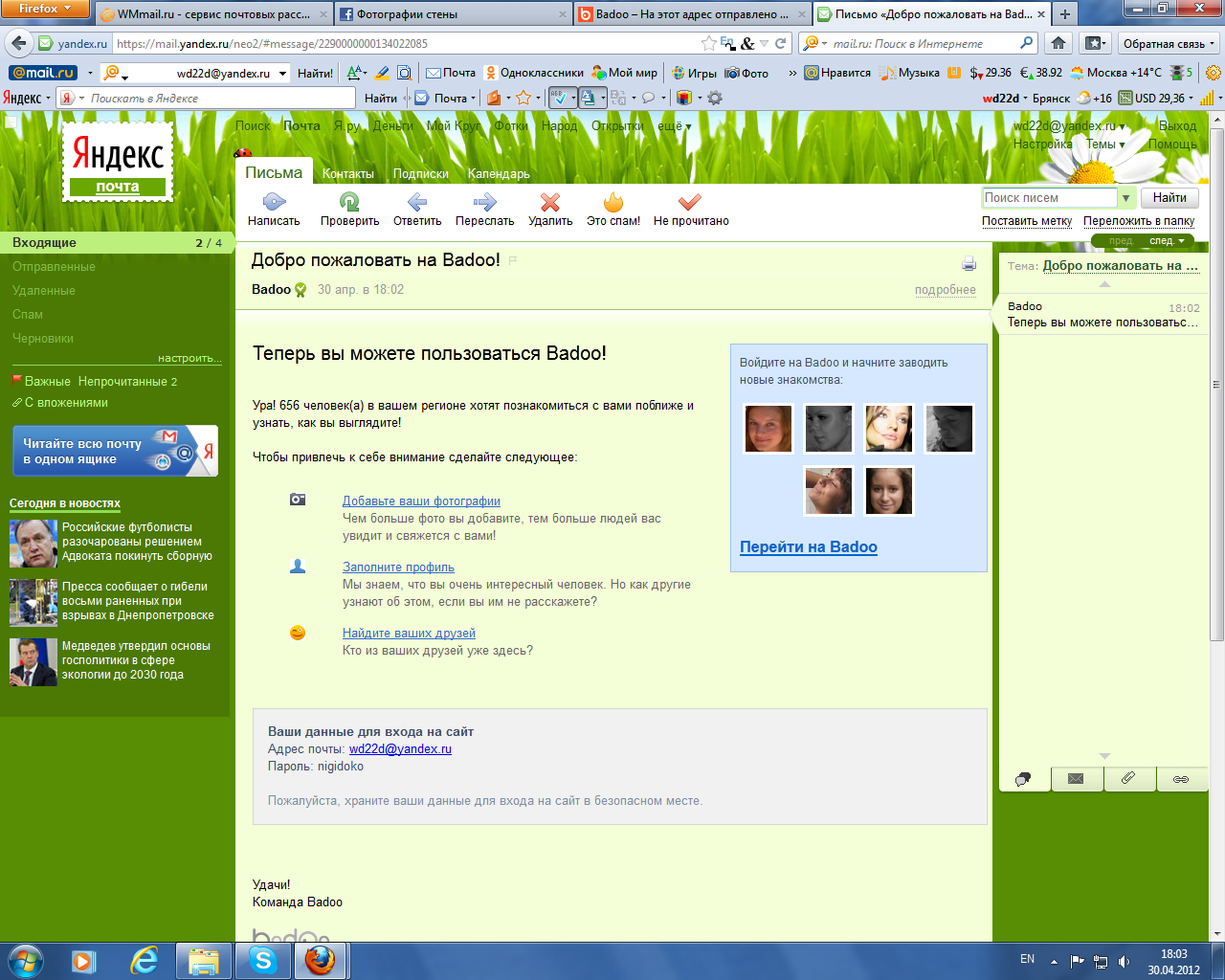Print the email using the printer icon

pyautogui.click(x=969, y=264)
